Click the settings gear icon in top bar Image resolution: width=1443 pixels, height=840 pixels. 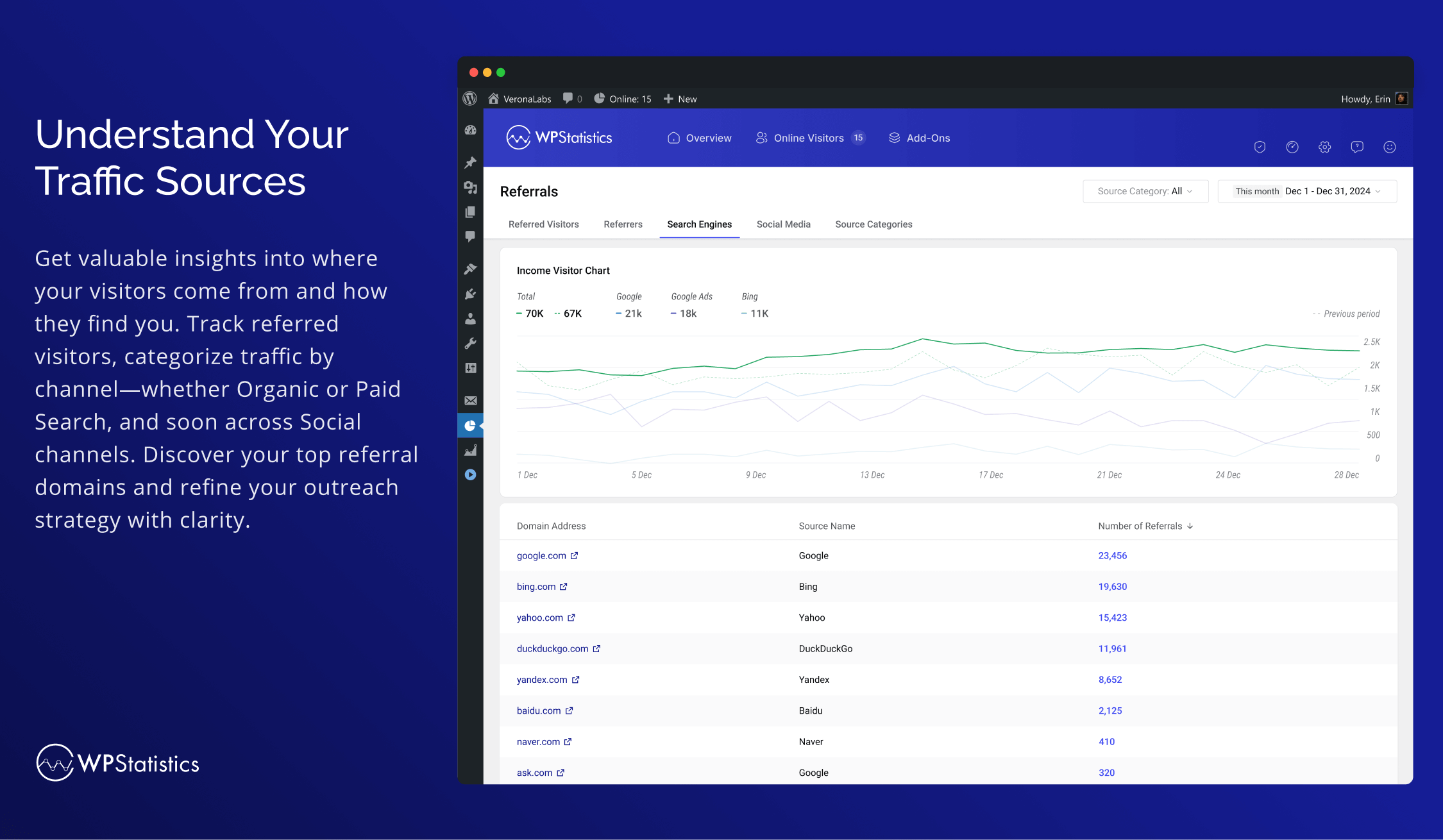(1324, 146)
